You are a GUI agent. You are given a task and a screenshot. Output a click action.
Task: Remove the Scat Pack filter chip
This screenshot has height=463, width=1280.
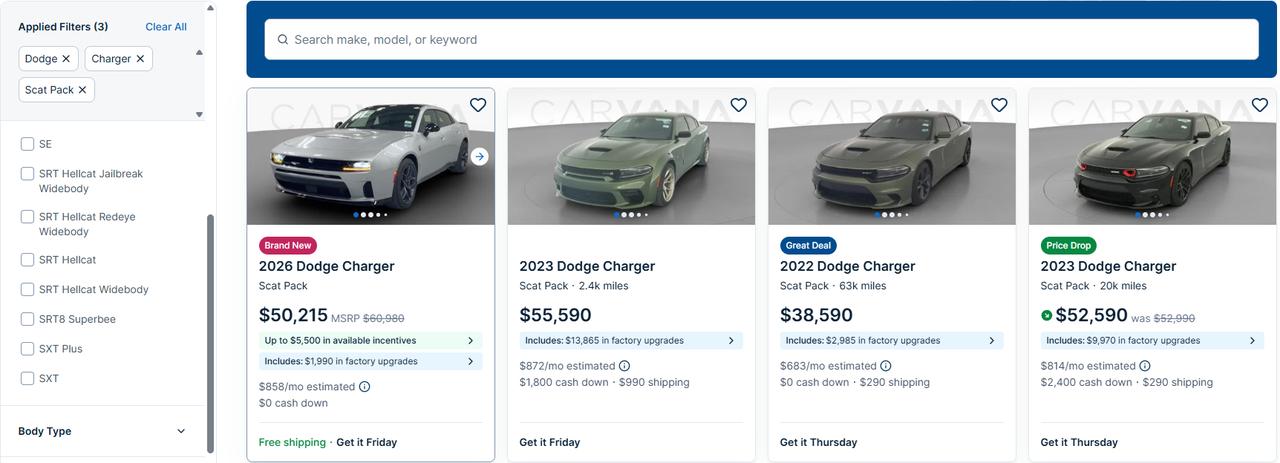(x=82, y=90)
